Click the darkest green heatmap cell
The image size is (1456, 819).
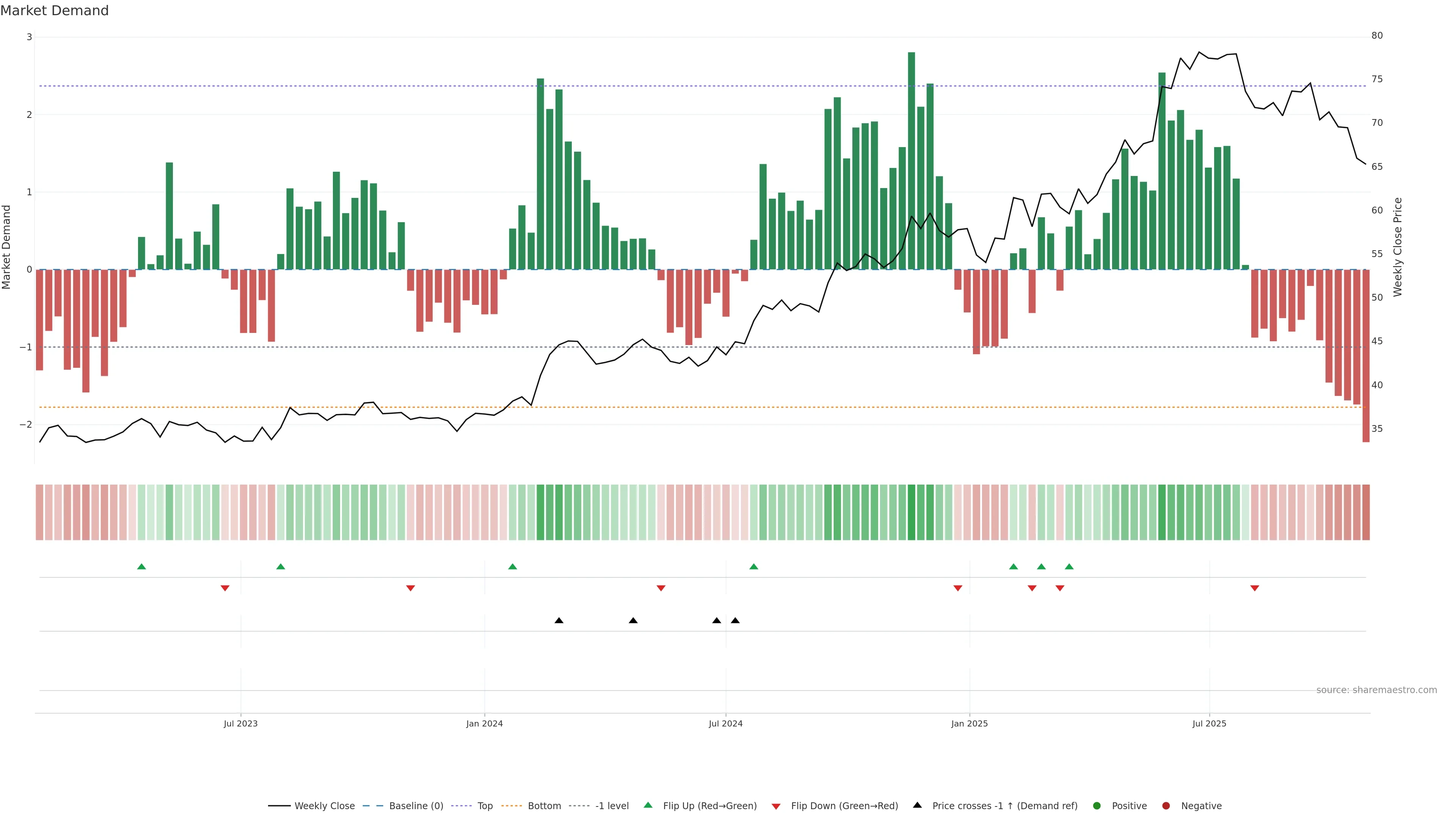(x=911, y=512)
